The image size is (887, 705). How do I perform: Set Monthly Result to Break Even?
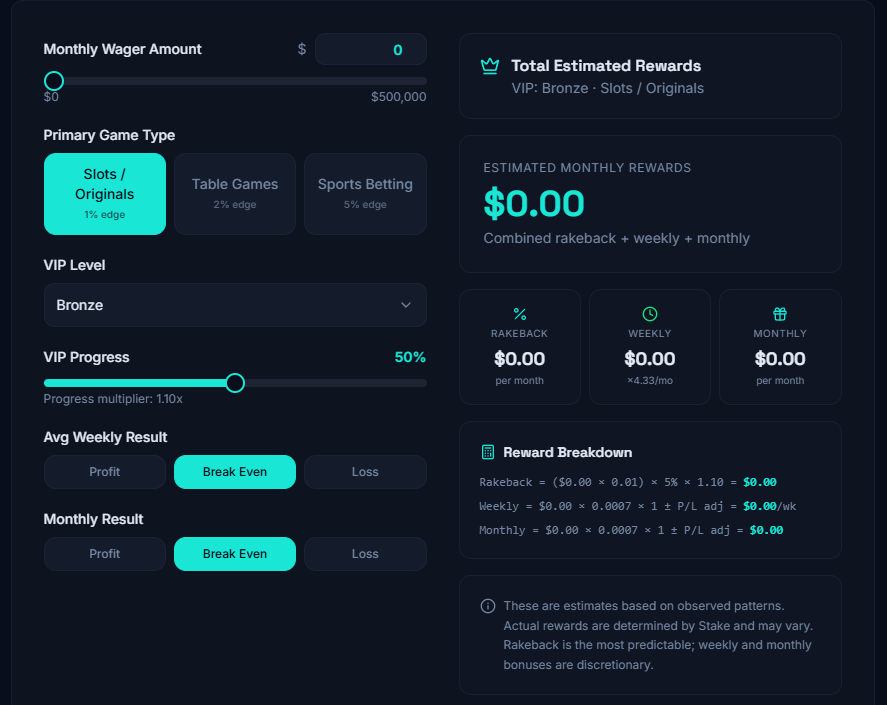tap(235, 554)
